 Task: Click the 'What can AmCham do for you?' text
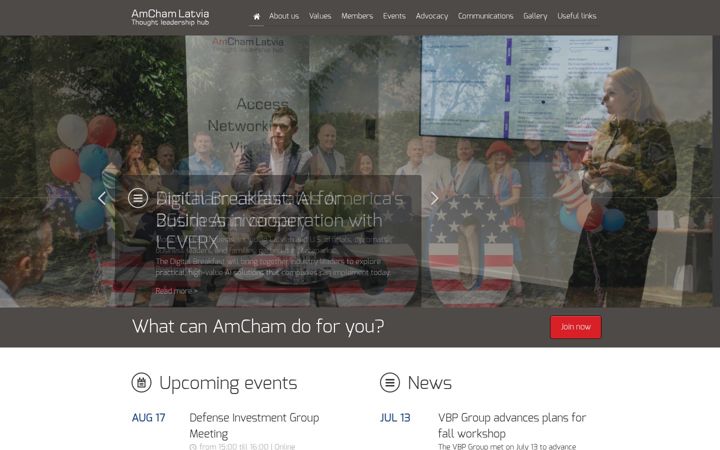258,326
